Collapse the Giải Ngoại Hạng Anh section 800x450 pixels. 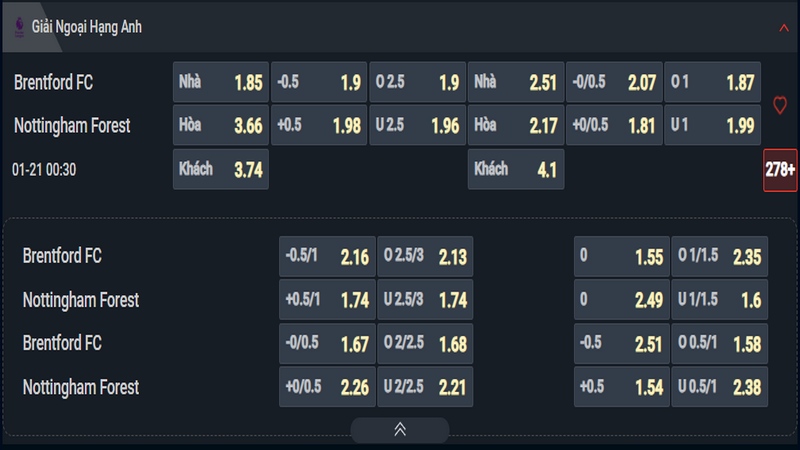point(784,28)
